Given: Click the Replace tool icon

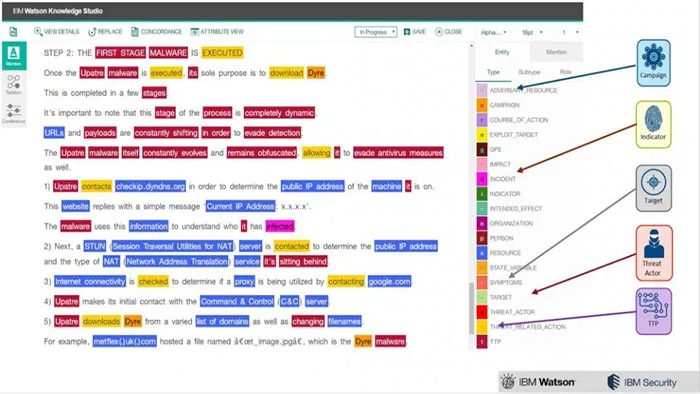Looking at the screenshot, I should click(92, 32).
